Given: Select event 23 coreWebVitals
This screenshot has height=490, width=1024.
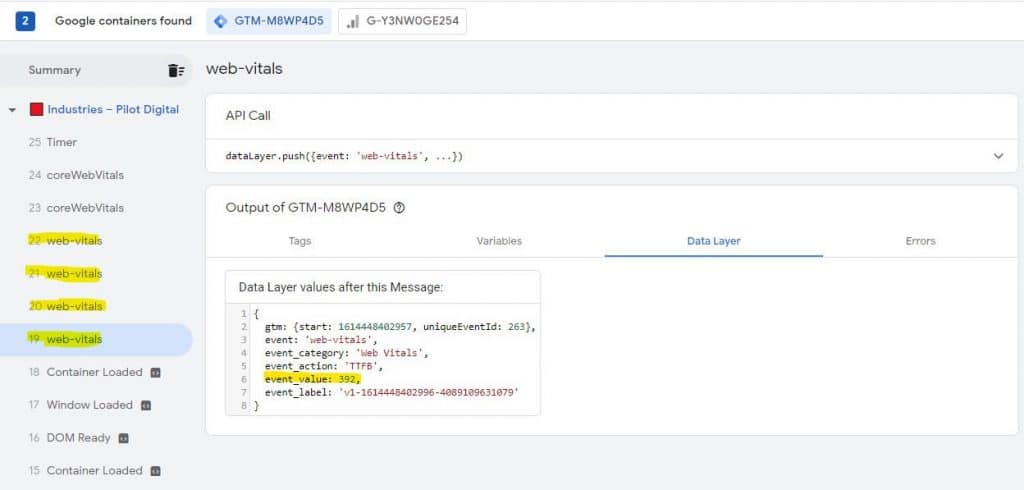Looking at the screenshot, I should [x=76, y=208].
